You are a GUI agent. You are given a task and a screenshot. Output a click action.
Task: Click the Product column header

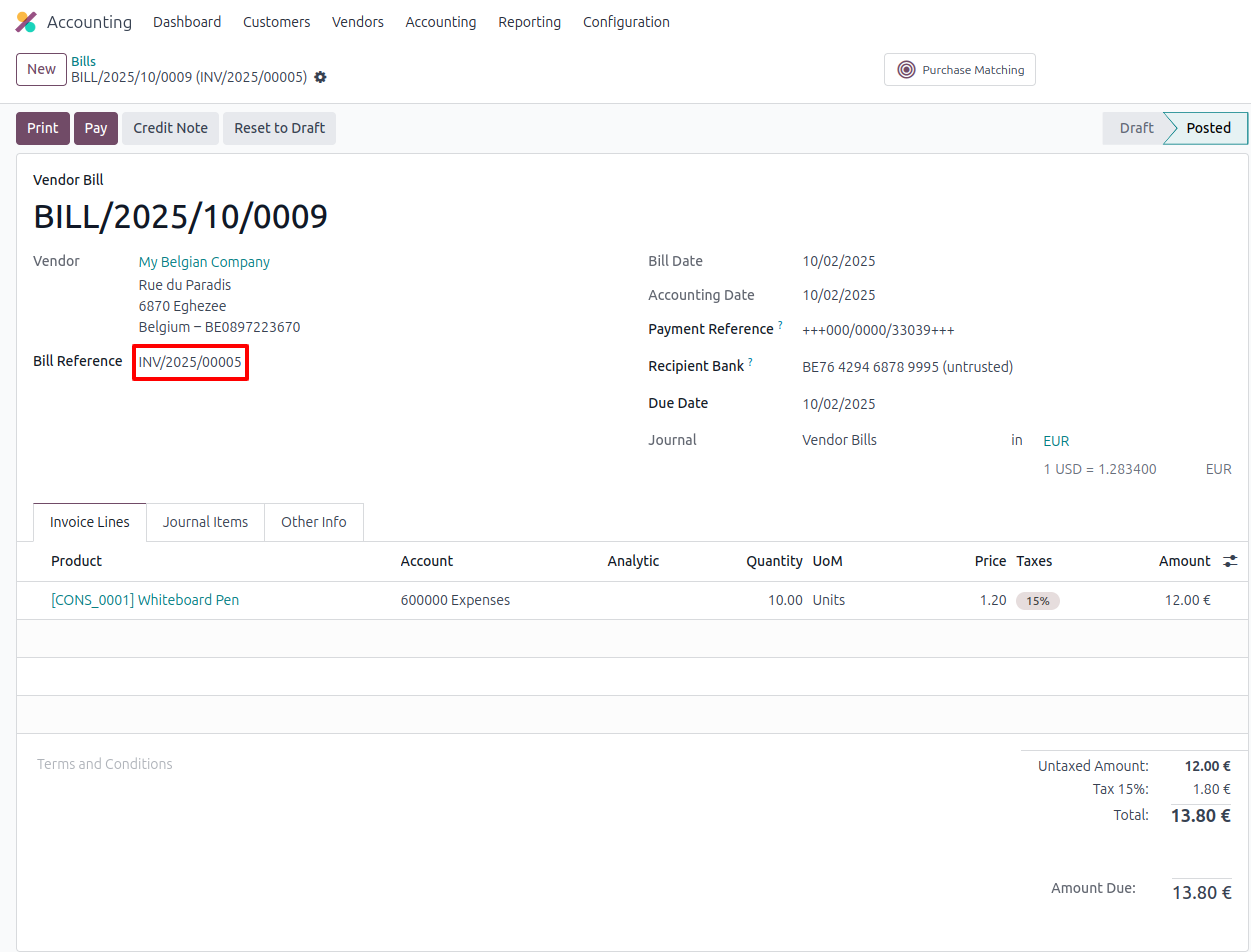77,561
